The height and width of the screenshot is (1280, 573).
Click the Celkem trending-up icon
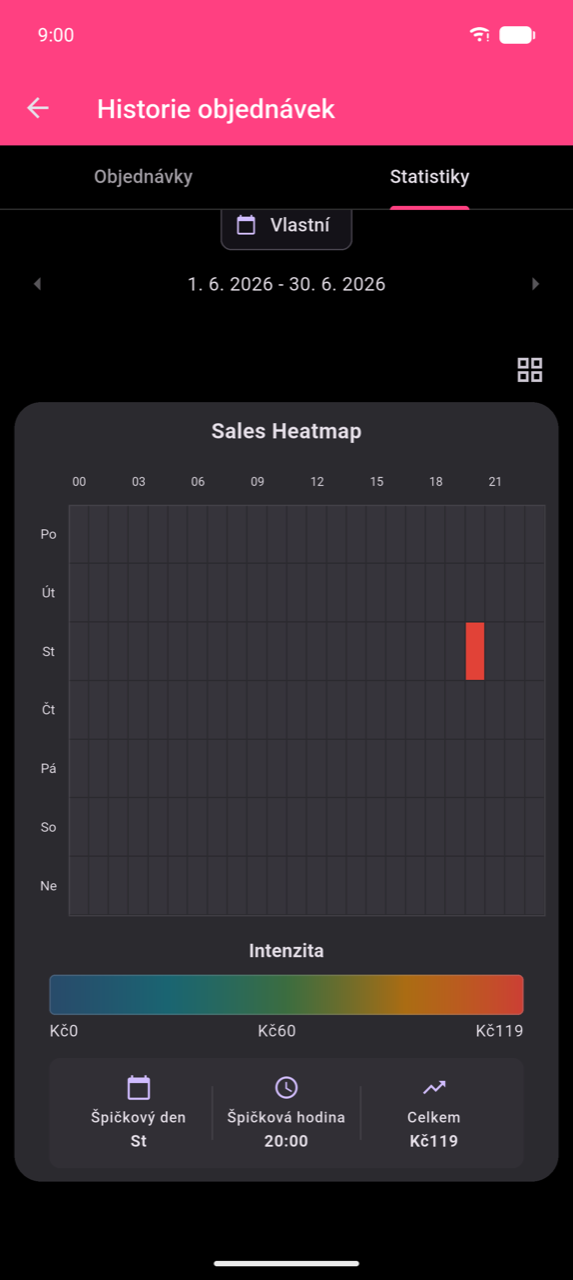click(434, 1087)
